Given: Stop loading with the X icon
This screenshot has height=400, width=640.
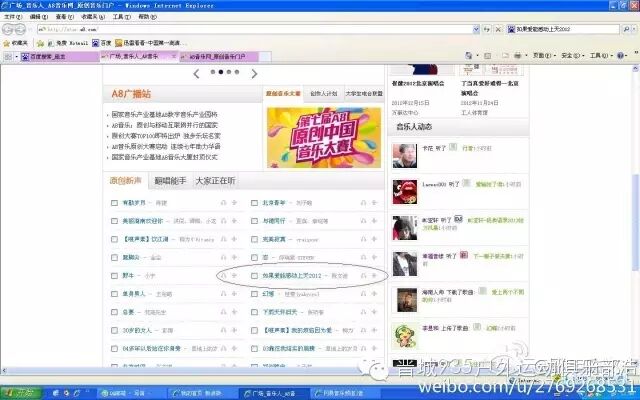Looking at the screenshot, I should (x=498, y=29).
